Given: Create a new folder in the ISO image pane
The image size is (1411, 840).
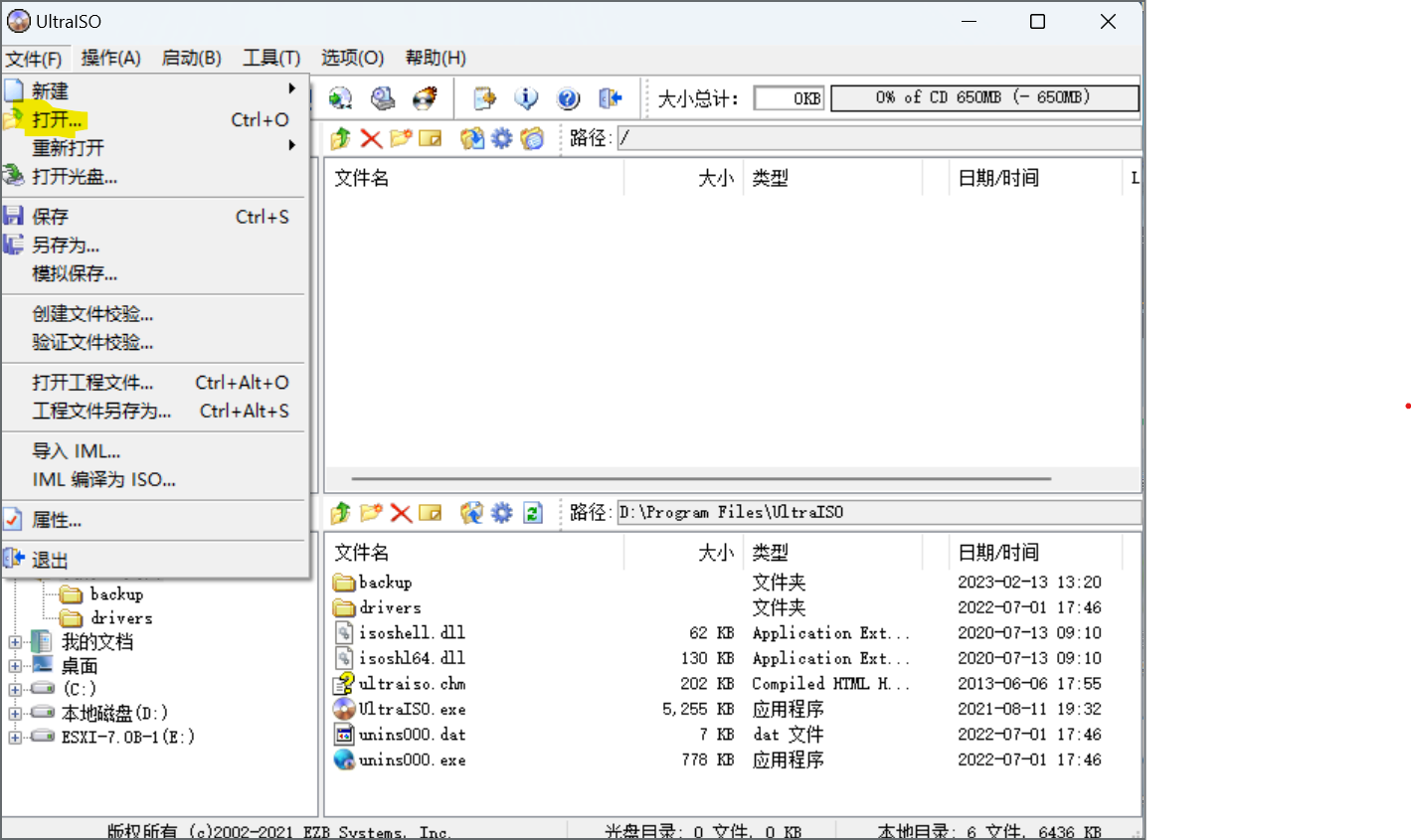Looking at the screenshot, I should (x=401, y=138).
